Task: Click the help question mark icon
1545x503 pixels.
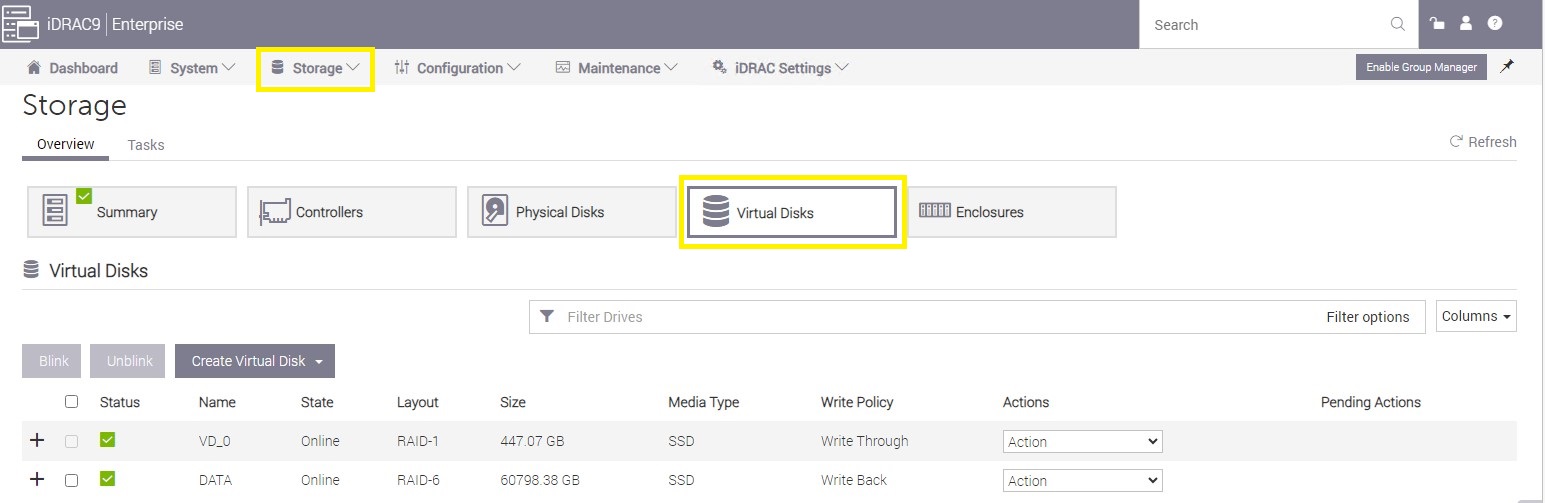Action: click(1495, 24)
